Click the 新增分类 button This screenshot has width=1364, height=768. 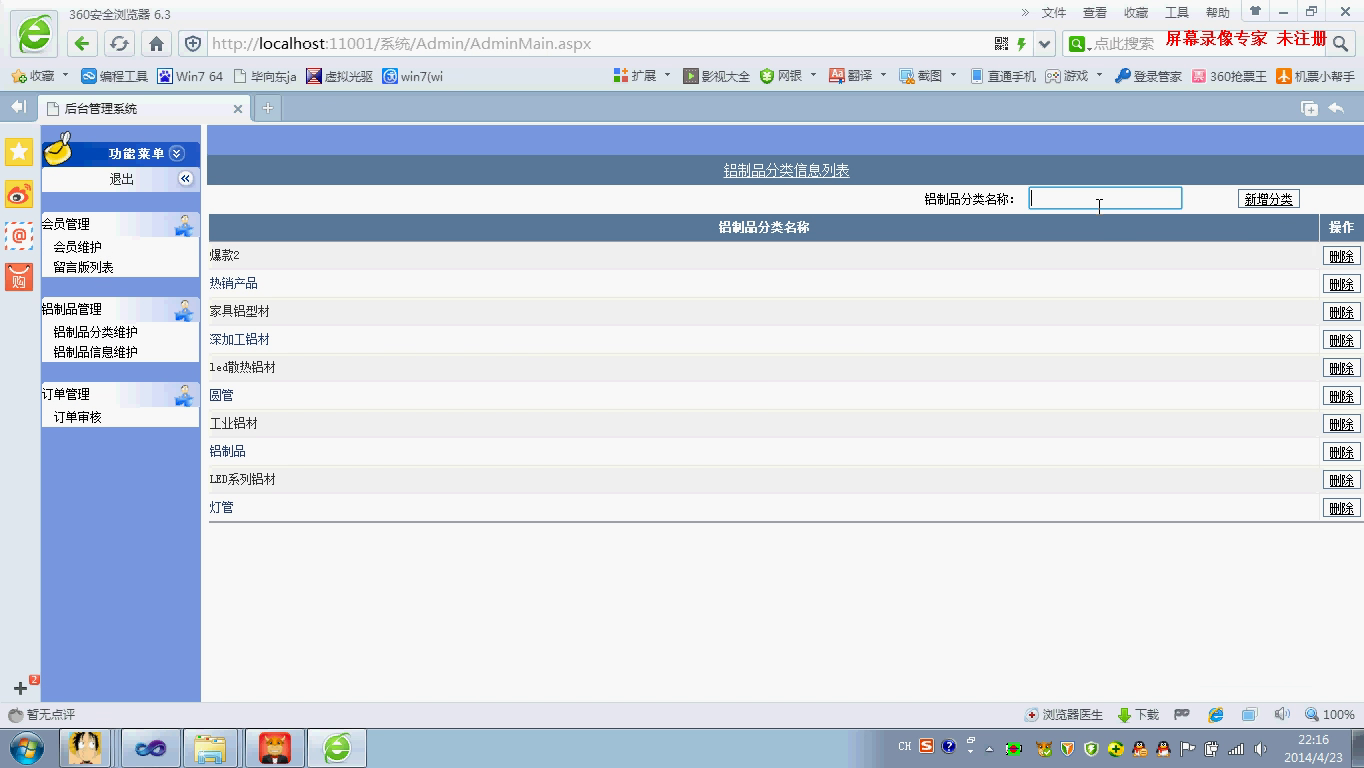click(1268, 199)
